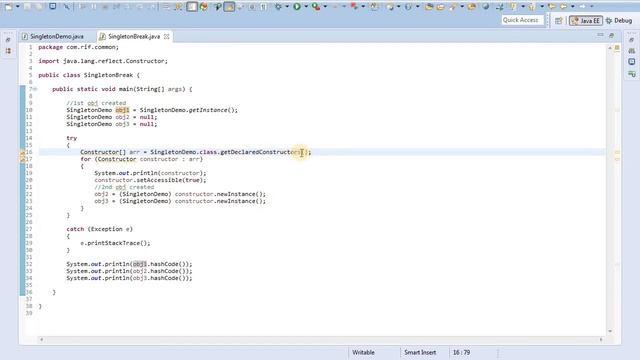Open dropdown beside the gear launch icon
Image resolution: width=640 pixels, height=360 pixels.
(287, 7)
